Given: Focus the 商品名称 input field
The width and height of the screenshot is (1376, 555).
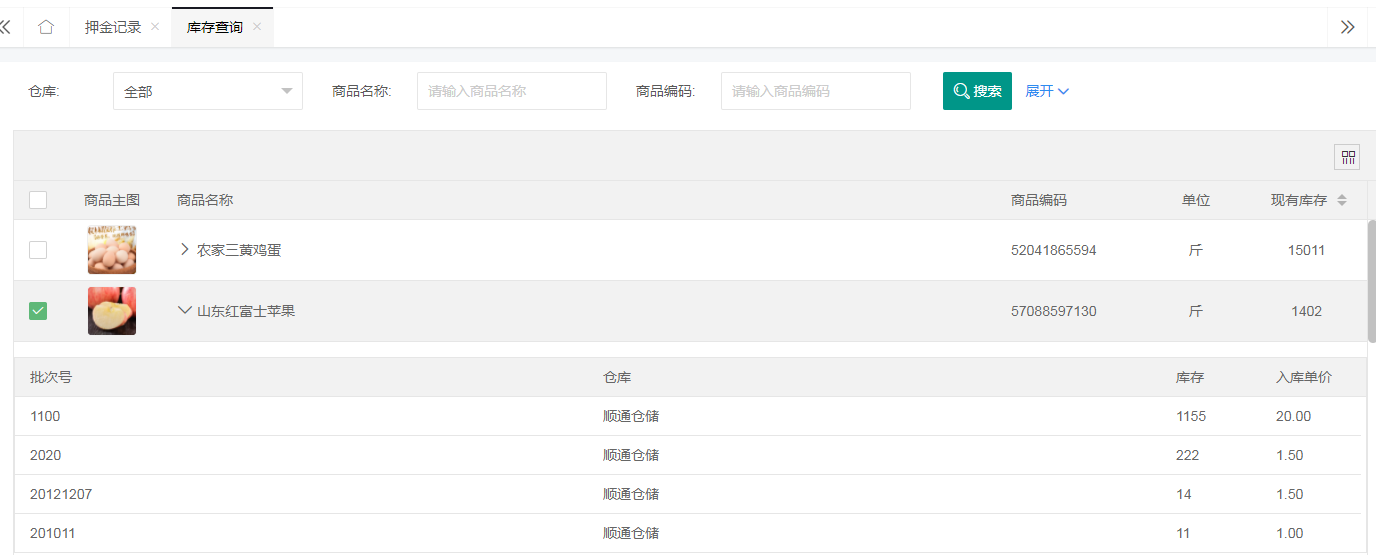Looking at the screenshot, I should (512, 91).
